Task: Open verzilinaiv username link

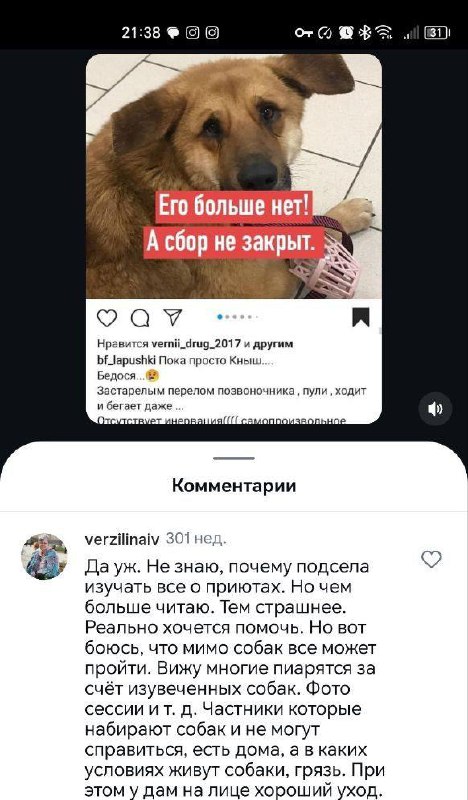Action: [122, 539]
